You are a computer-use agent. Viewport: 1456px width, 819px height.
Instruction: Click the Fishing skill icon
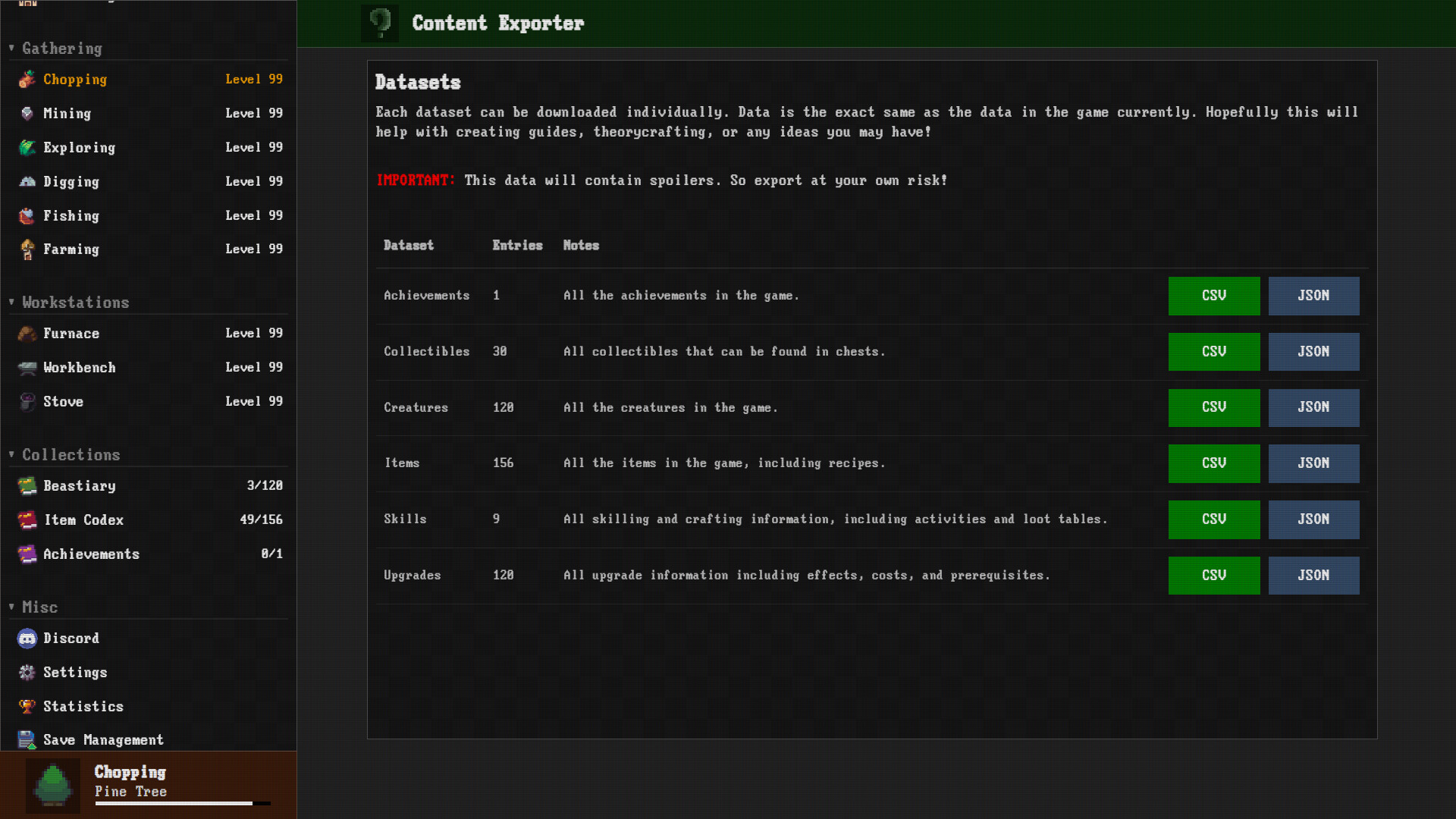(x=27, y=216)
